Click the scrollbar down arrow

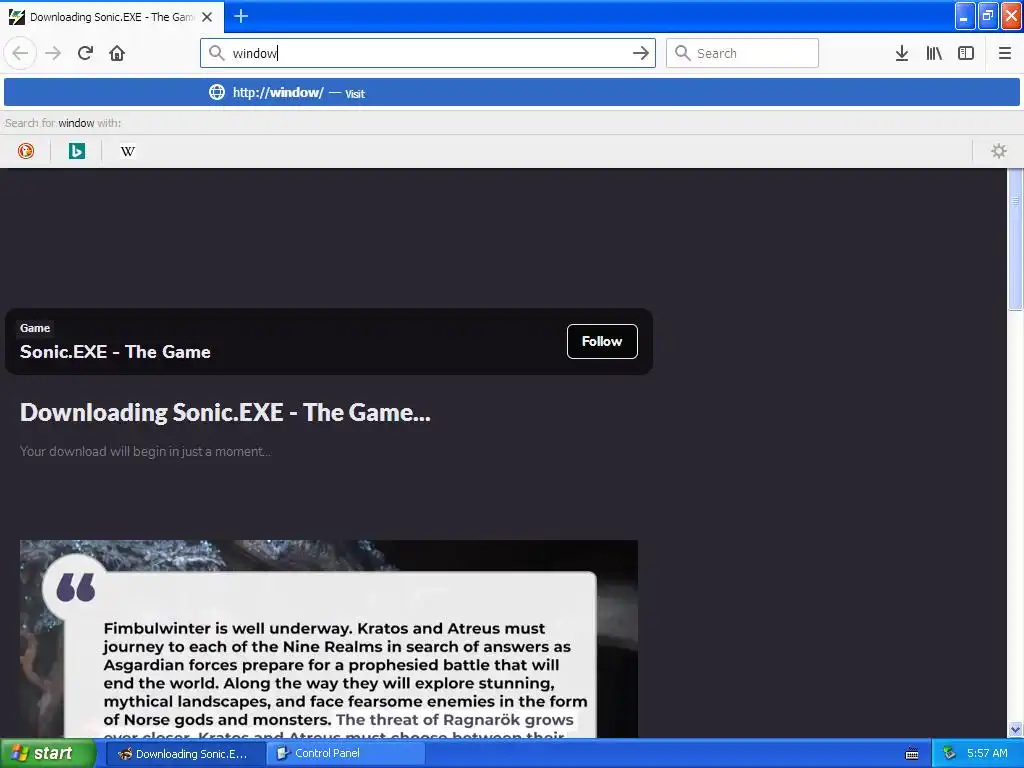pyautogui.click(x=1015, y=729)
